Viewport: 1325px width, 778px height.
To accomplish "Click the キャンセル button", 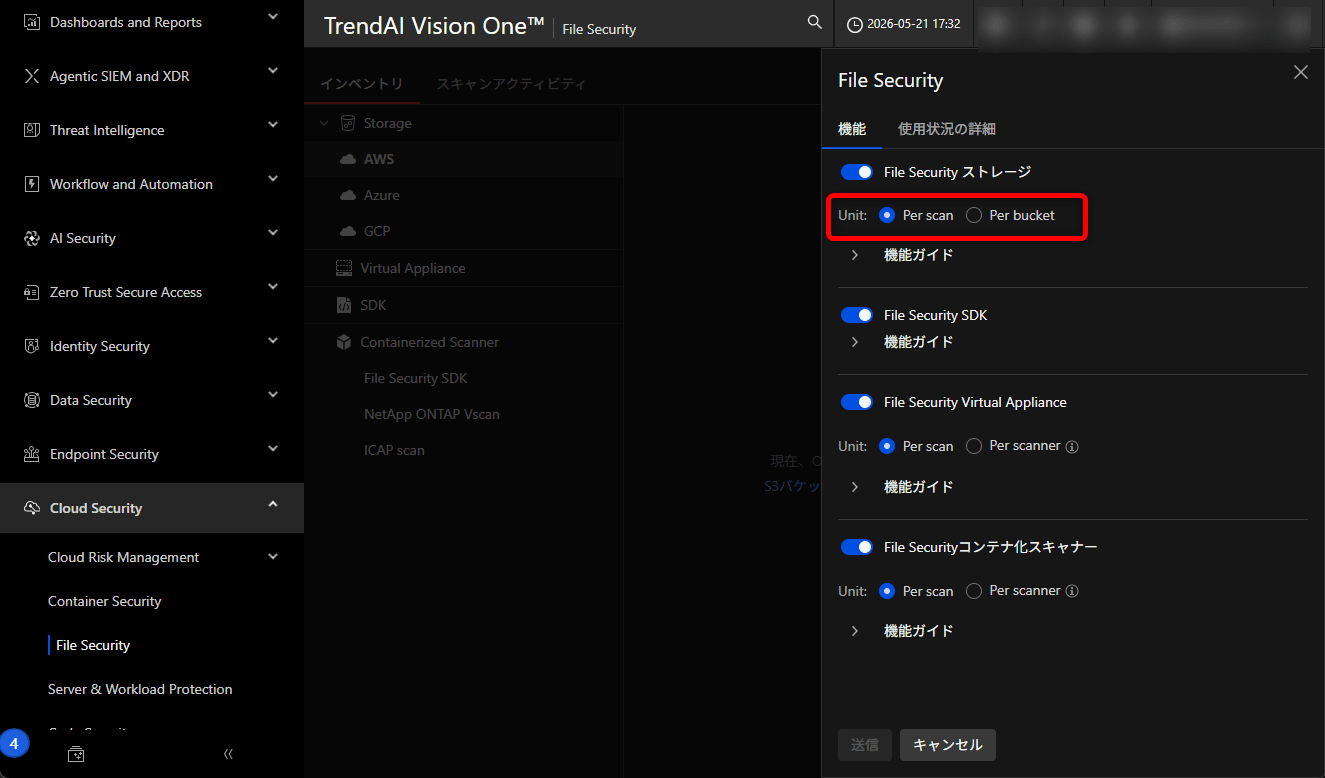I will (948, 745).
